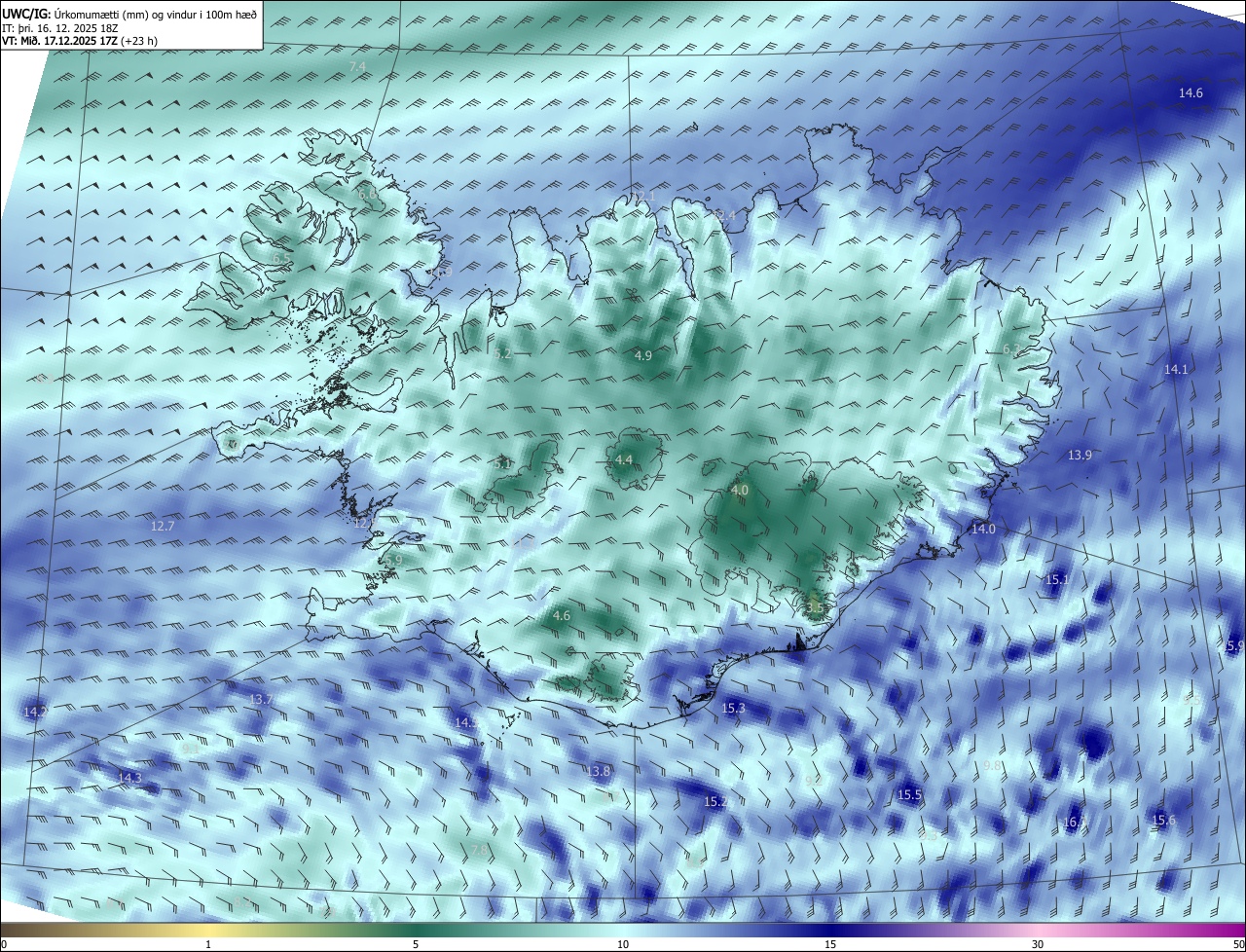Screen dimensions: 1246x952
Task: Click the 15.5 precipitation value
Action: pos(909,794)
